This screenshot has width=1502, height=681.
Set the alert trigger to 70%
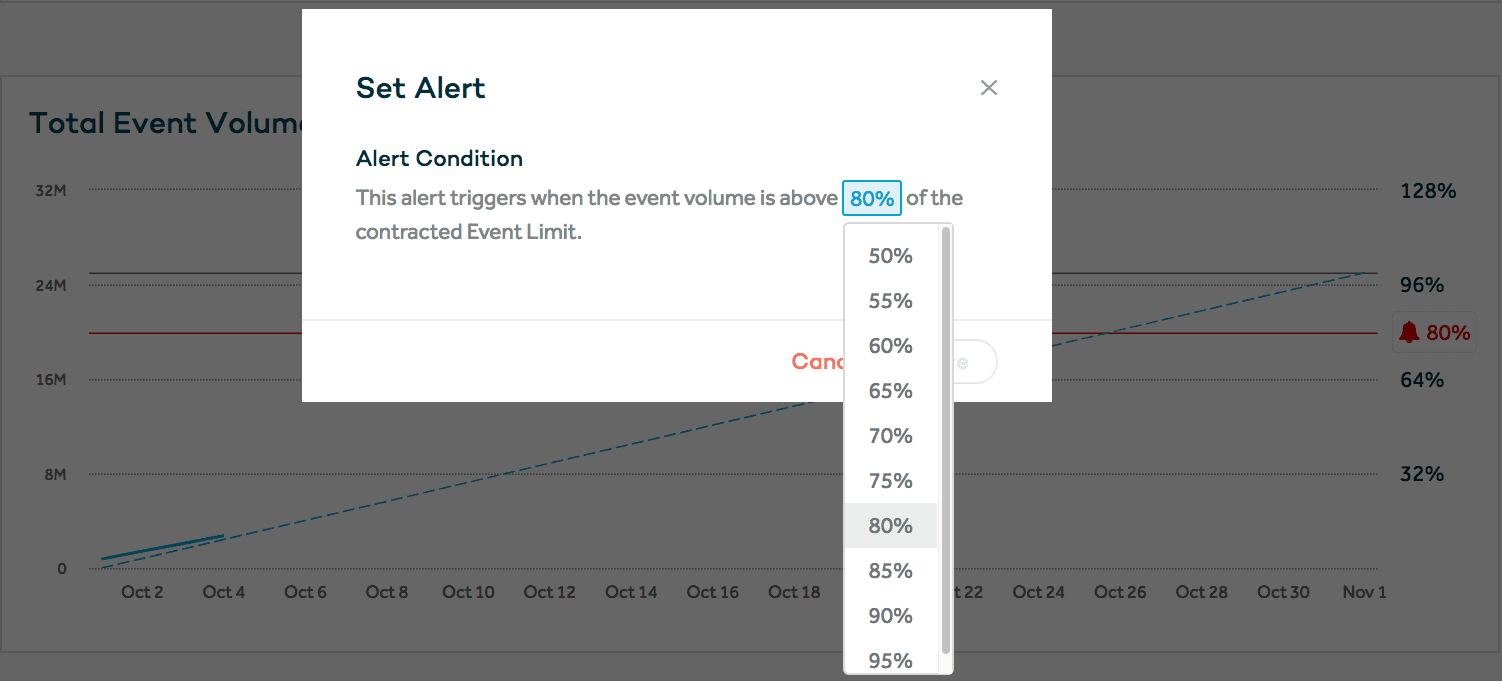889,436
